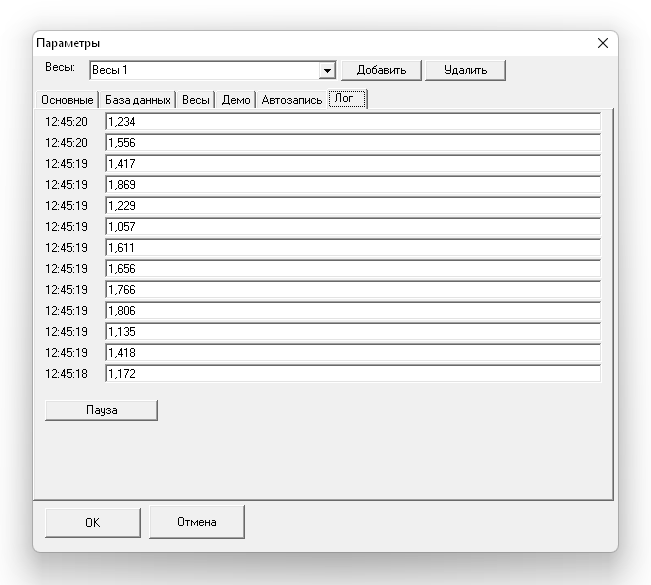The image size is (651, 585).
Task: Select the log field containing 1,869
Action: pyautogui.click(x=352, y=185)
